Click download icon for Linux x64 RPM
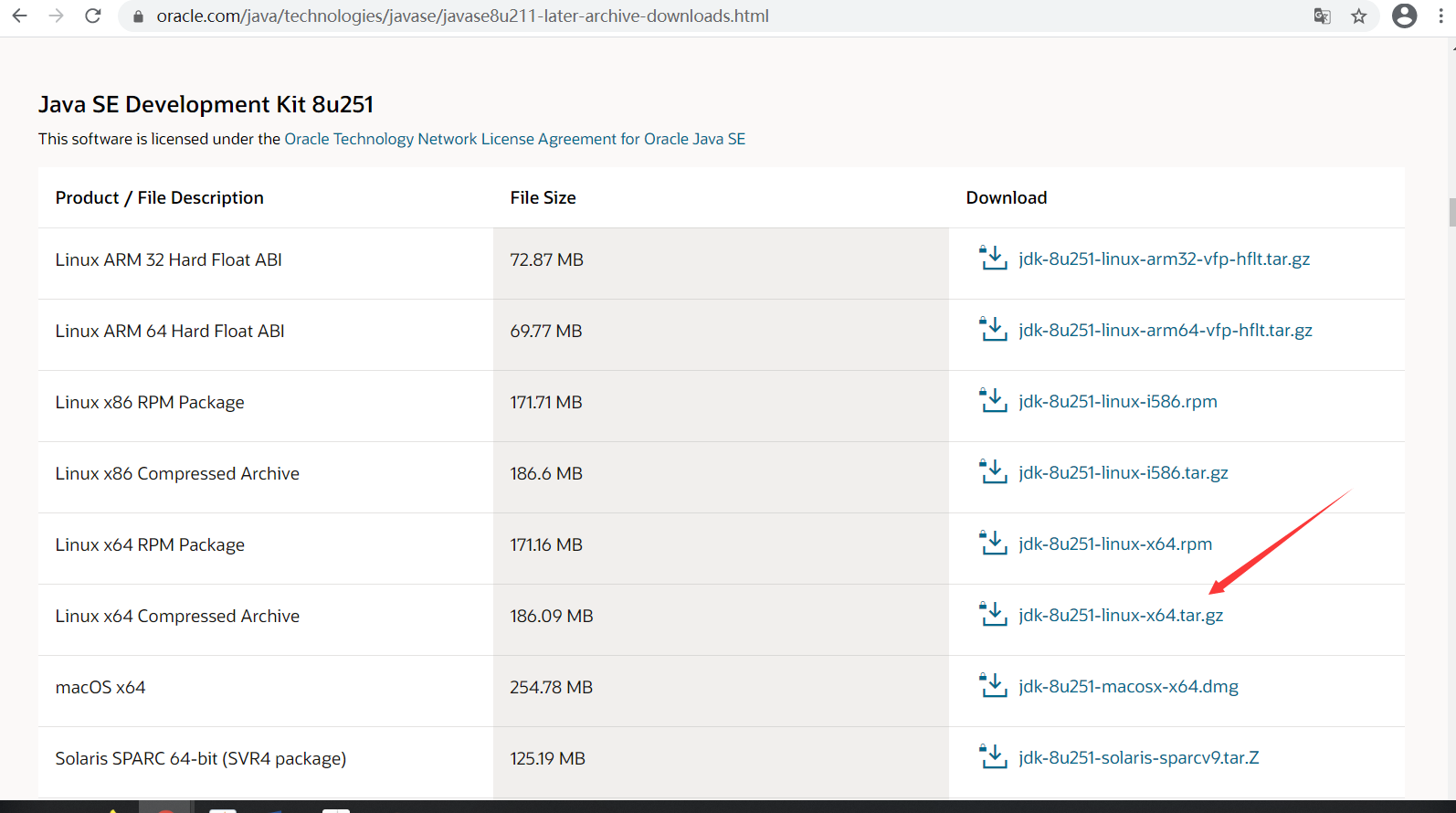Image resolution: width=1456 pixels, height=813 pixels. [993, 544]
